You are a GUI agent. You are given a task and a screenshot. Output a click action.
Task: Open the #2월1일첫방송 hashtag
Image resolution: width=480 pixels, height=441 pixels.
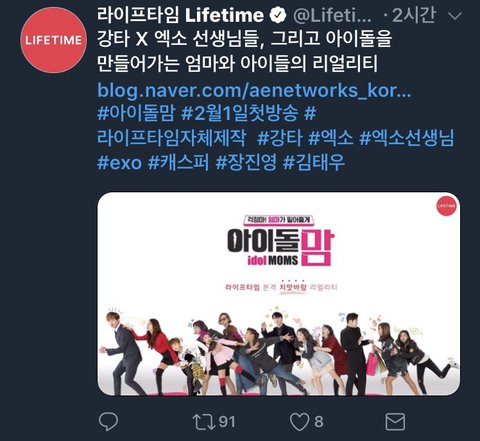(x=240, y=113)
